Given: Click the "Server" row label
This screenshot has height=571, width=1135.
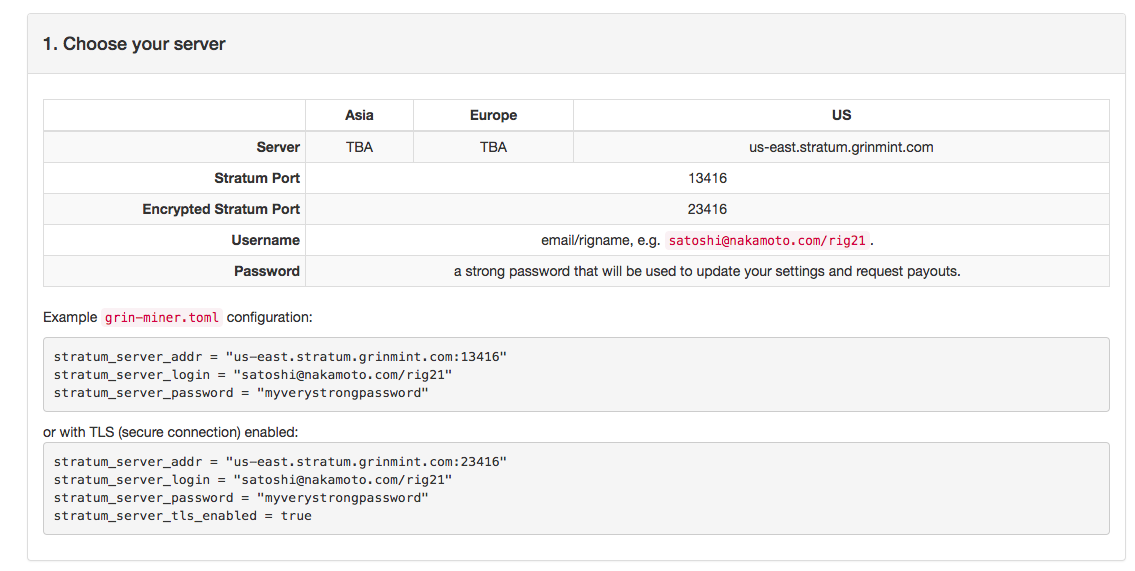Looking at the screenshot, I should [x=278, y=147].
